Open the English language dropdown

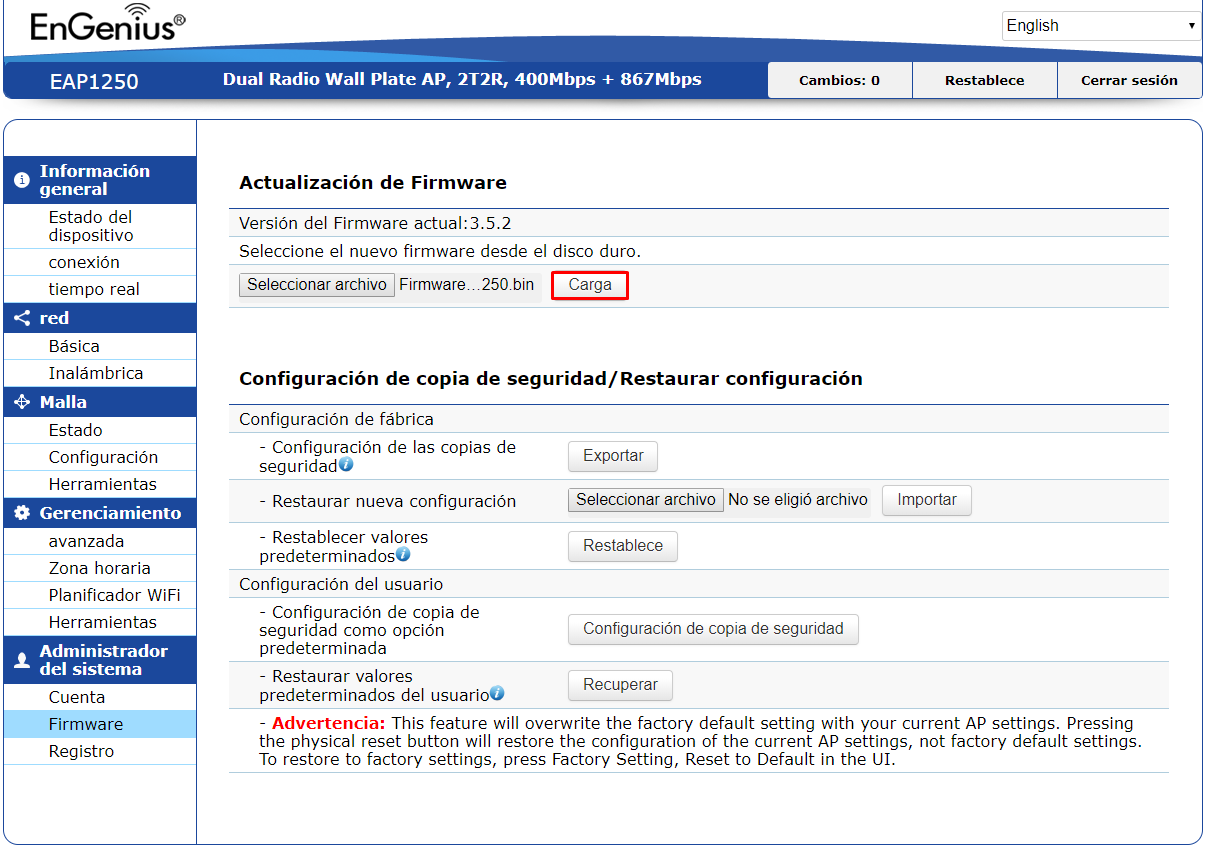[x=1101, y=26]
